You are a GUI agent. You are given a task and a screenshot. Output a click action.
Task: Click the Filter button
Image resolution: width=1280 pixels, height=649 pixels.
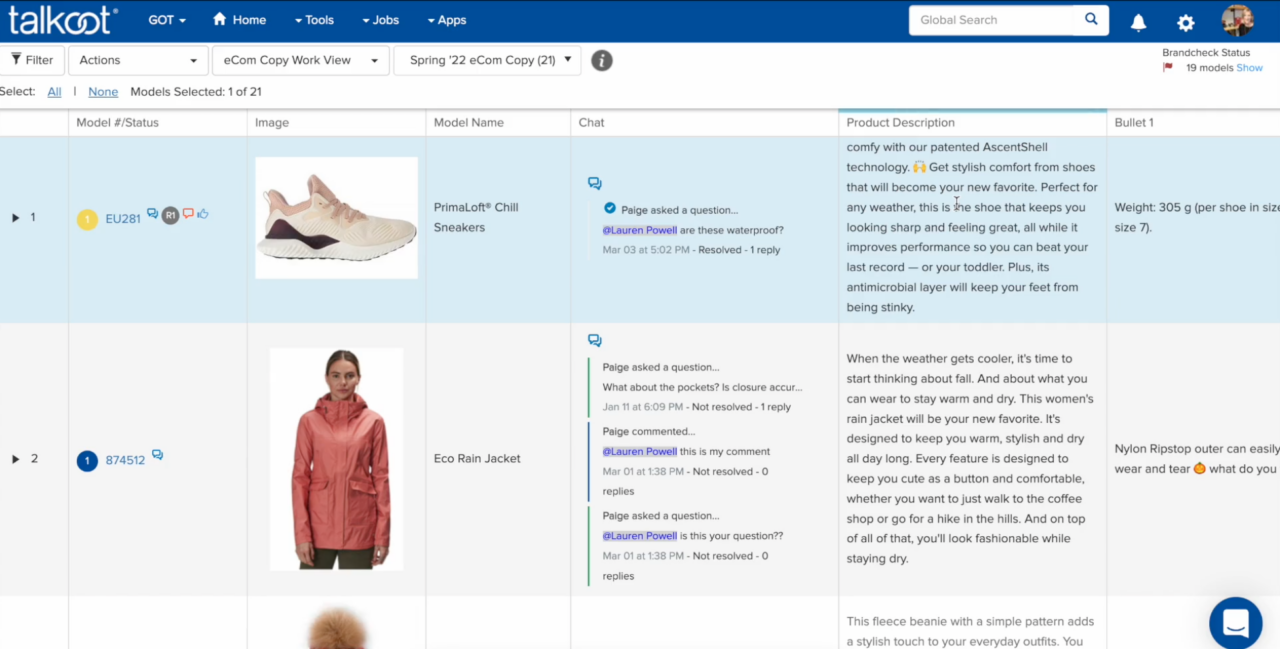33,60
